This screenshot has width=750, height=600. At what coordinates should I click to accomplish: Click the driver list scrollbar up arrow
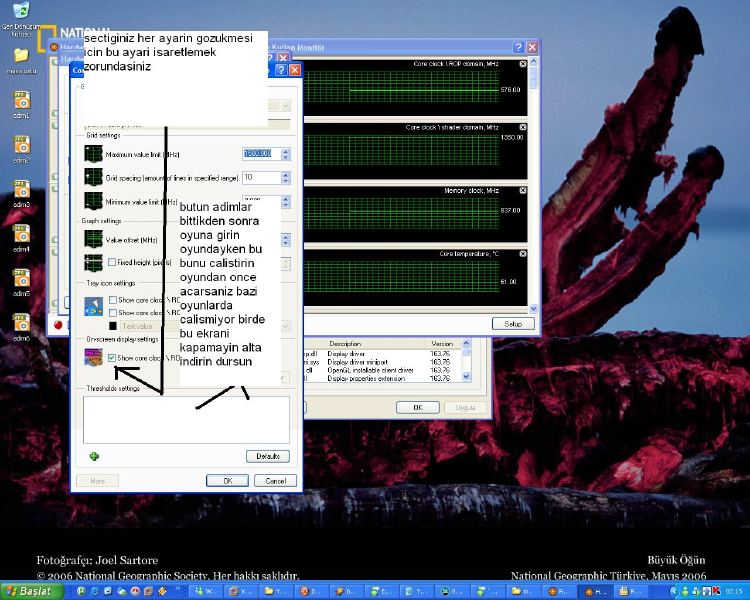point(466,343)
